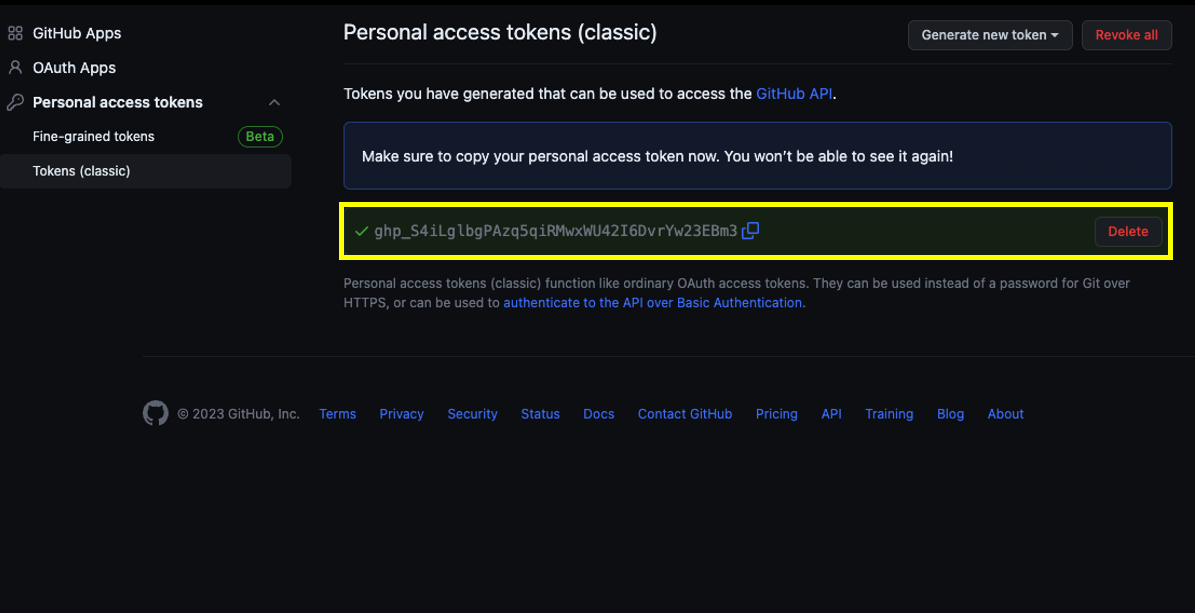
Task: Click the key icon beside Personal access tokens
Action: [x=15, y=102]
